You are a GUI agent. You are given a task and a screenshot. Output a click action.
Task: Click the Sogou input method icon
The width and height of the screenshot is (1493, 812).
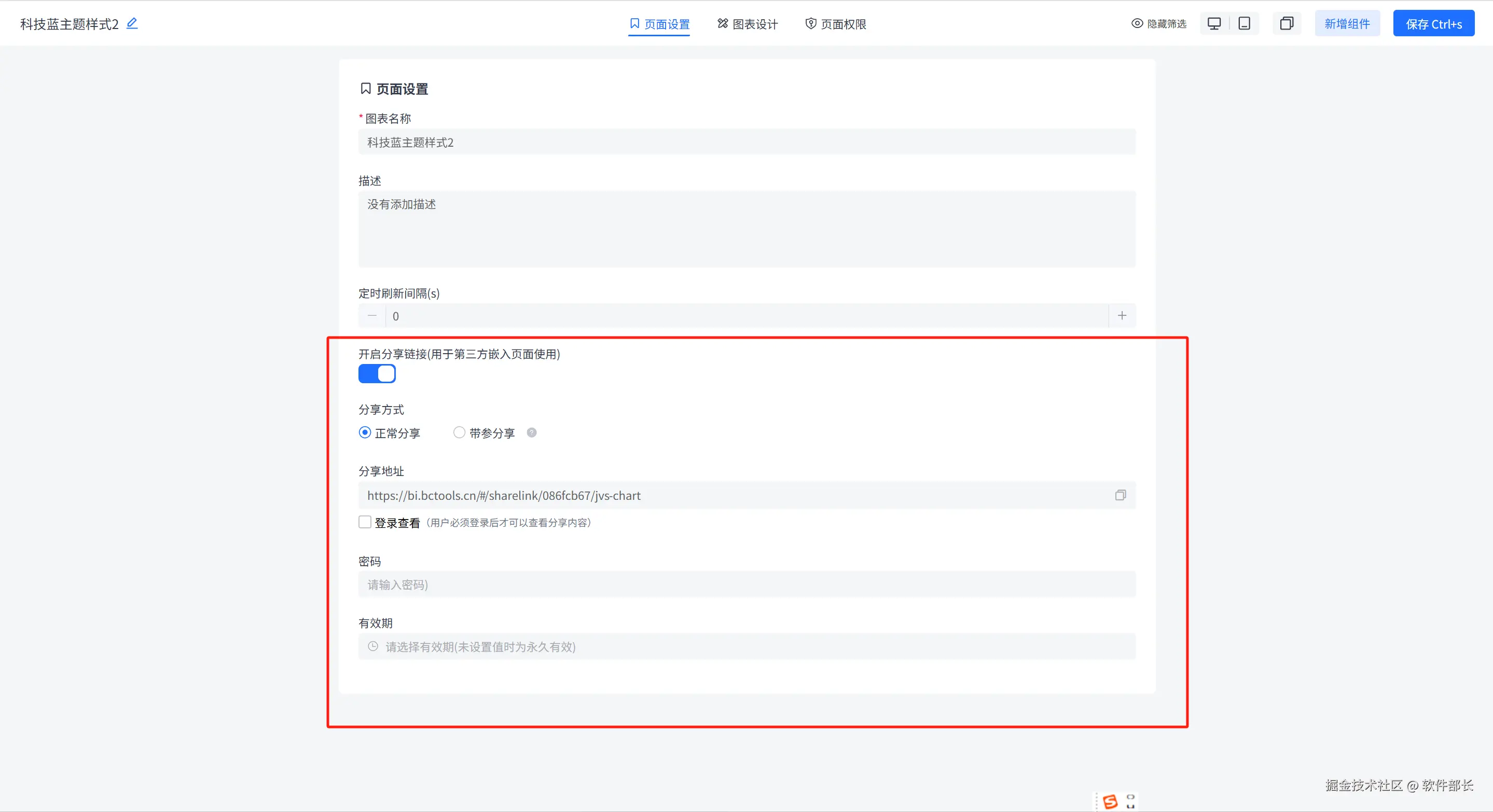[1110, 802]
